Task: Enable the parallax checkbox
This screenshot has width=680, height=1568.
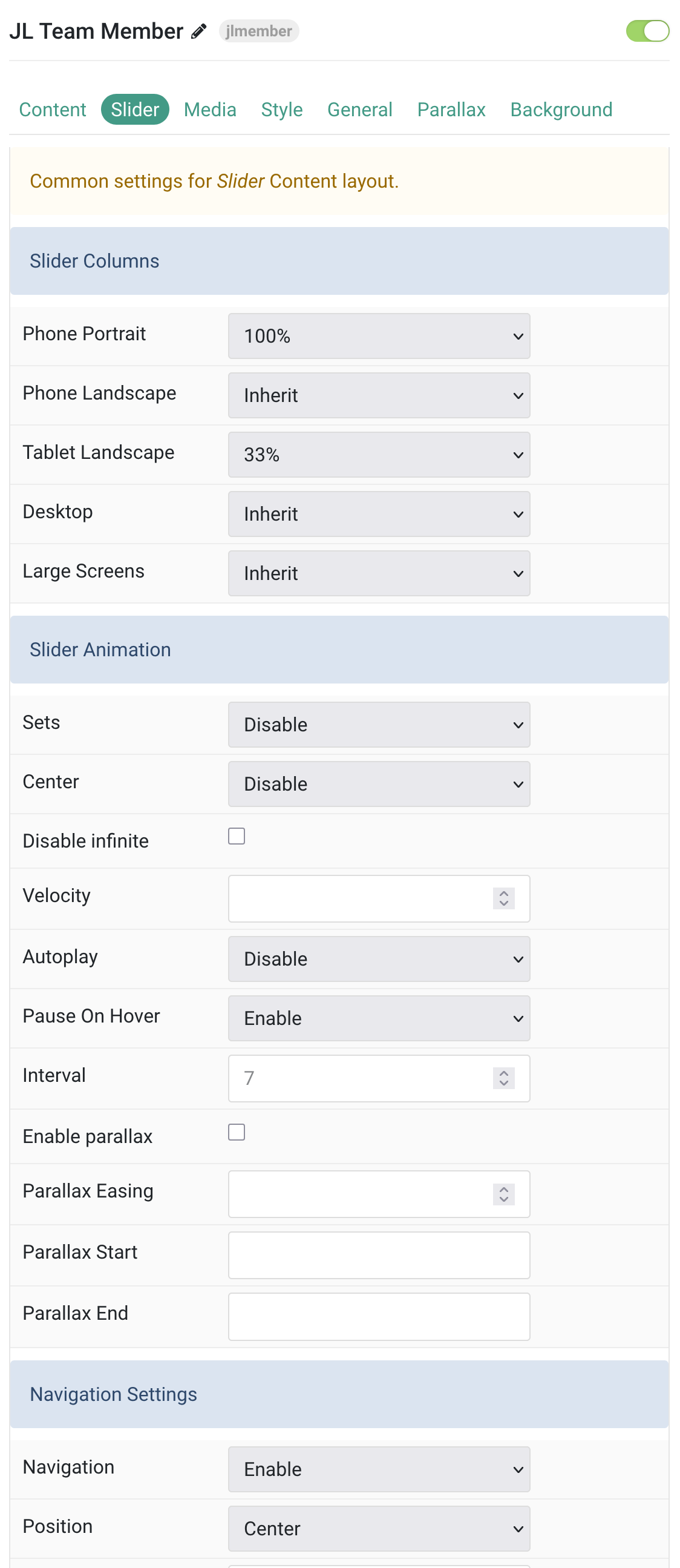Action: 237,1132
